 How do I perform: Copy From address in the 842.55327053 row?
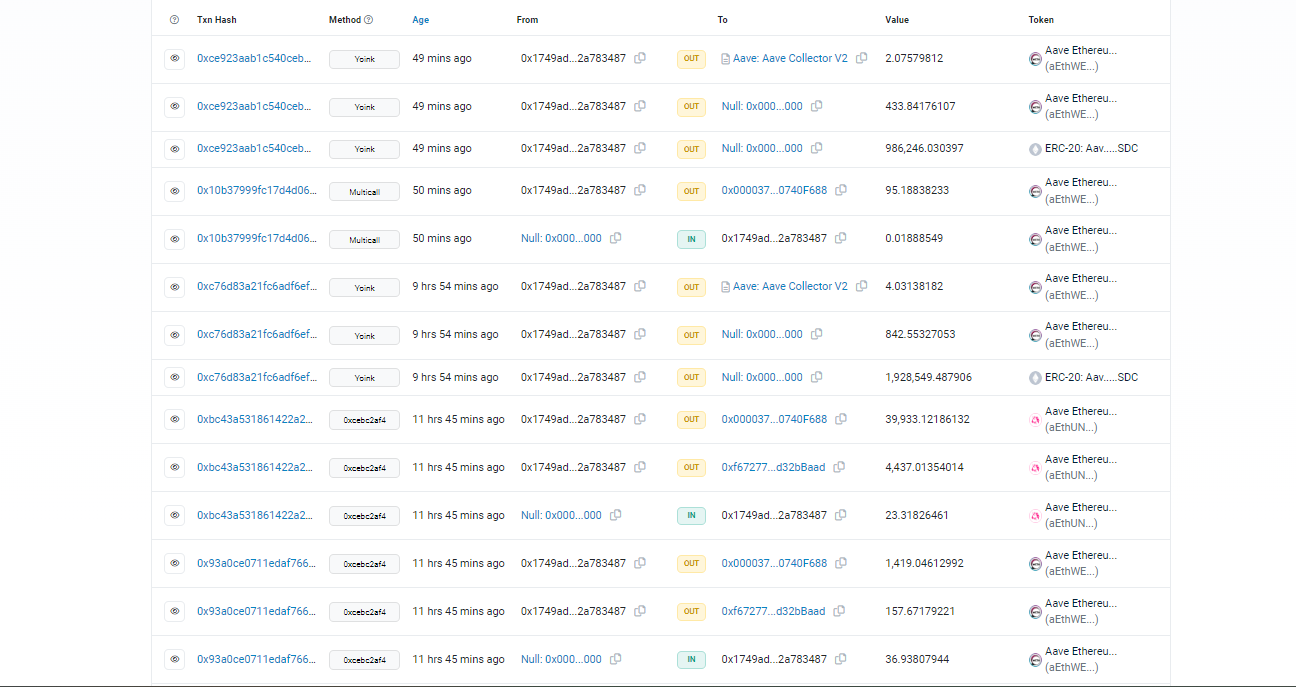pos(640,334)
